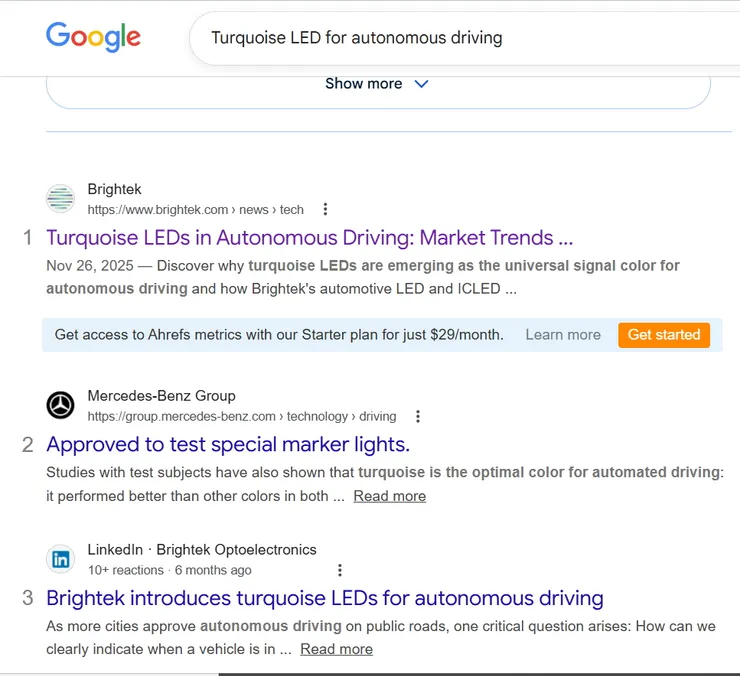This screenshot has width=740, height=676.
Task: Open Turquoise LEDs in Autonomous Driving result
Action: [x=310, y=238]
